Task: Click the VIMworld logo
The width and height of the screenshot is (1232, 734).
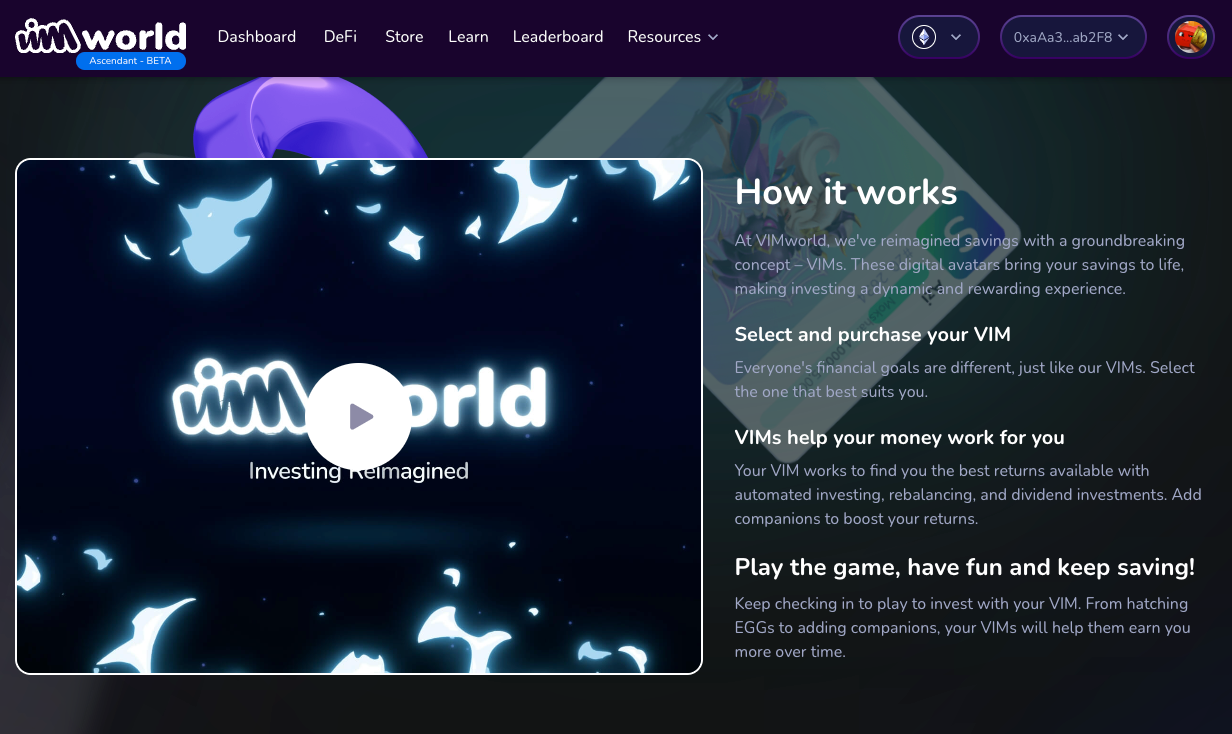Action: pos(100,32)
